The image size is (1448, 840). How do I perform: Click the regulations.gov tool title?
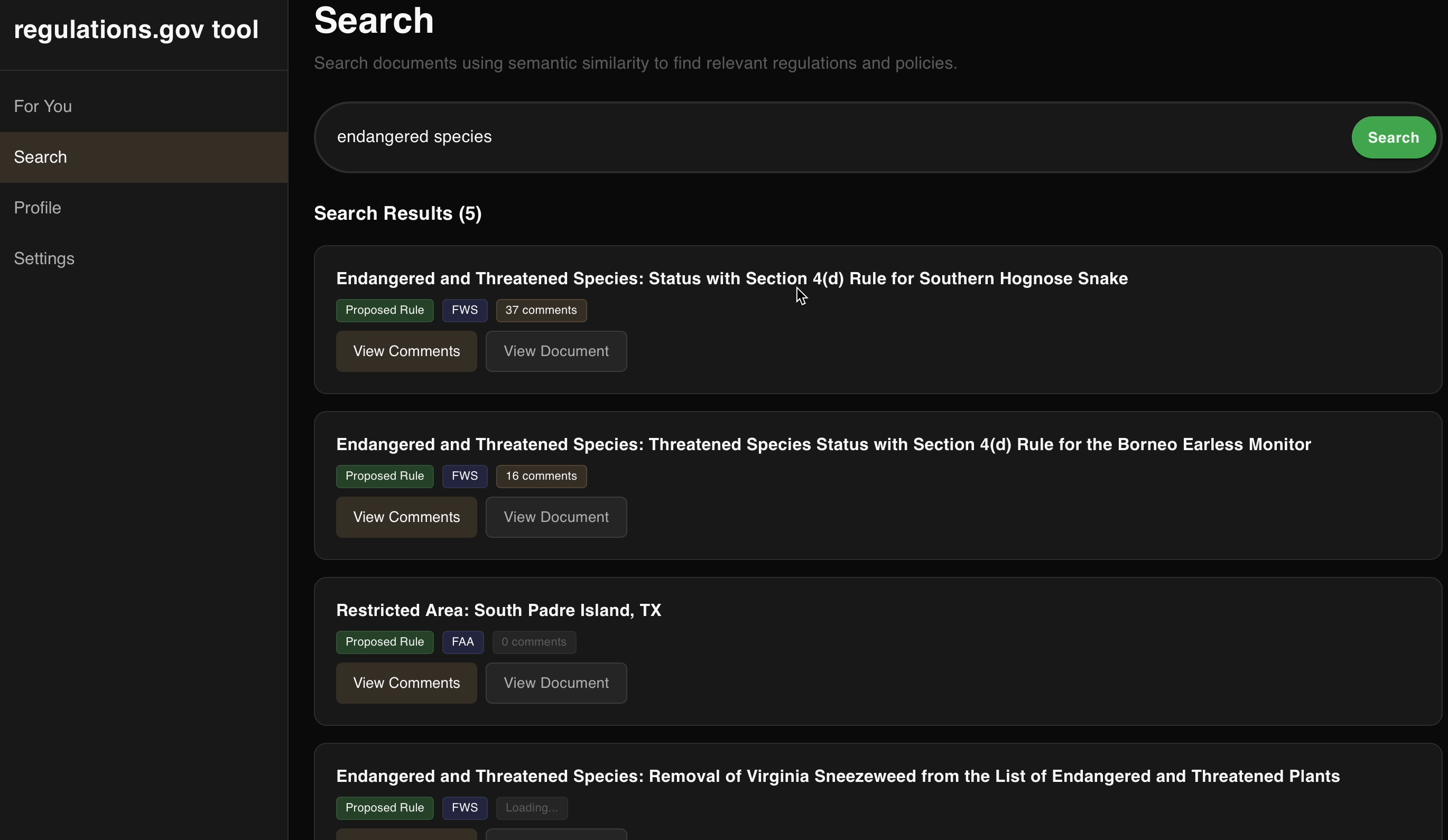136,30
